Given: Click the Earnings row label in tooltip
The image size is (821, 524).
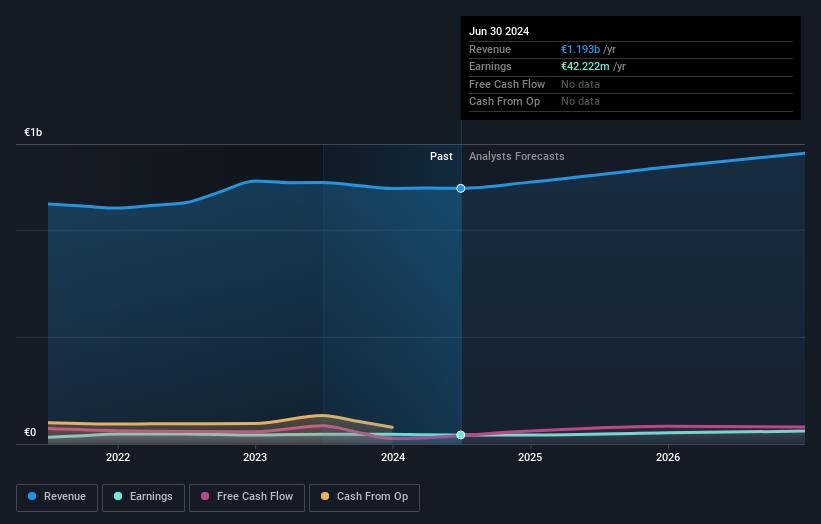Looking at the screenshot, I should tap(490, 66).
